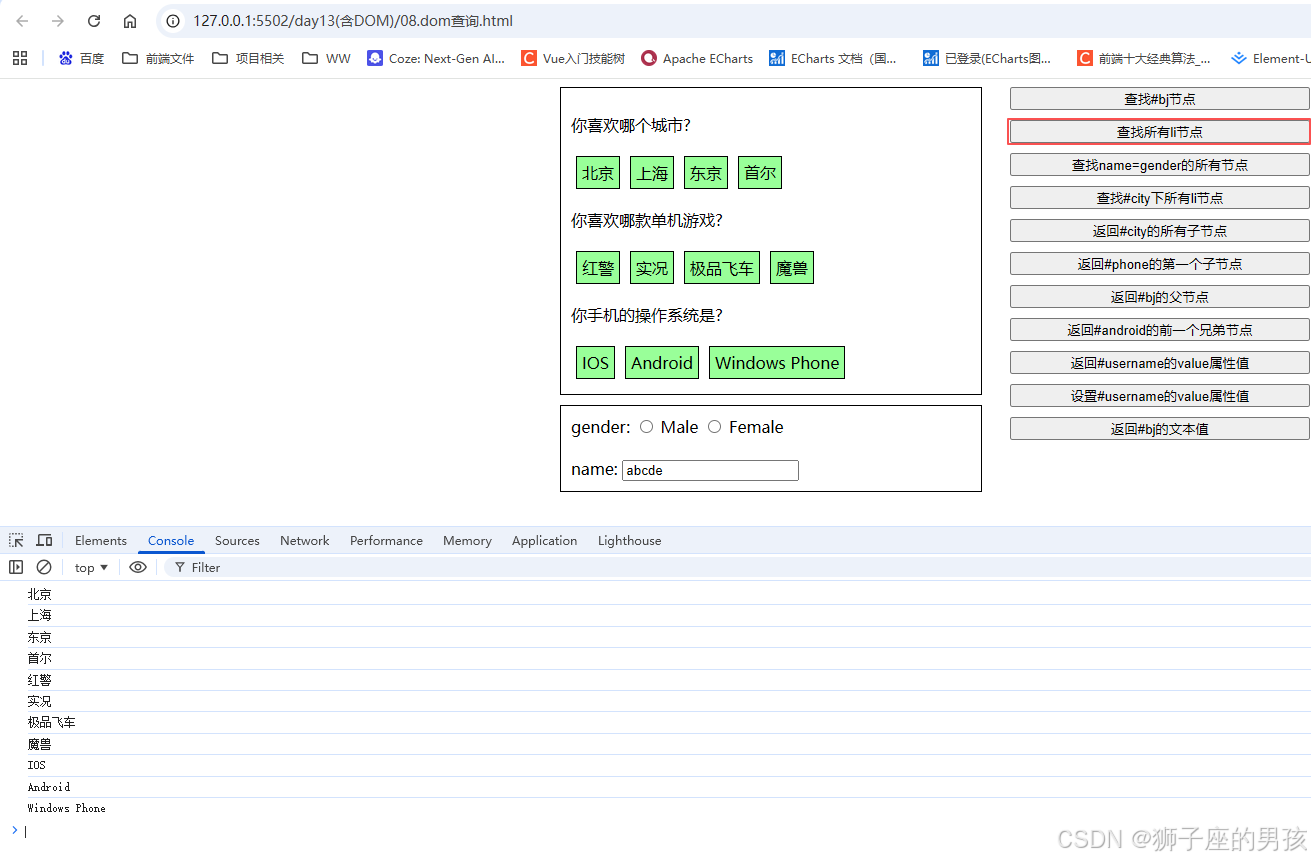Open the Coze: Next-Gen AI bookmark
The width and height of the screenshot is (1311, 861).
(436, 58)
